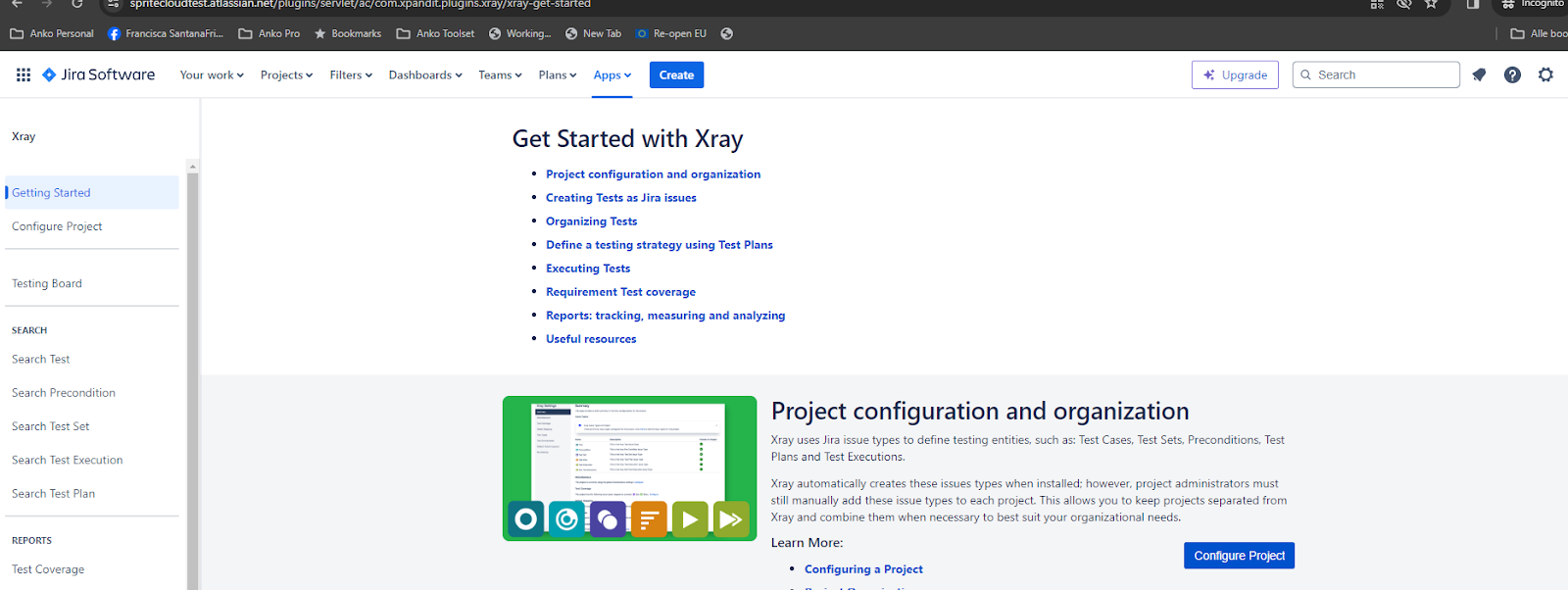This screenshot has width=1568, height=590.
Task: Click the sidebar scrollbar up arrow
Action: click(x=192, y=167)
